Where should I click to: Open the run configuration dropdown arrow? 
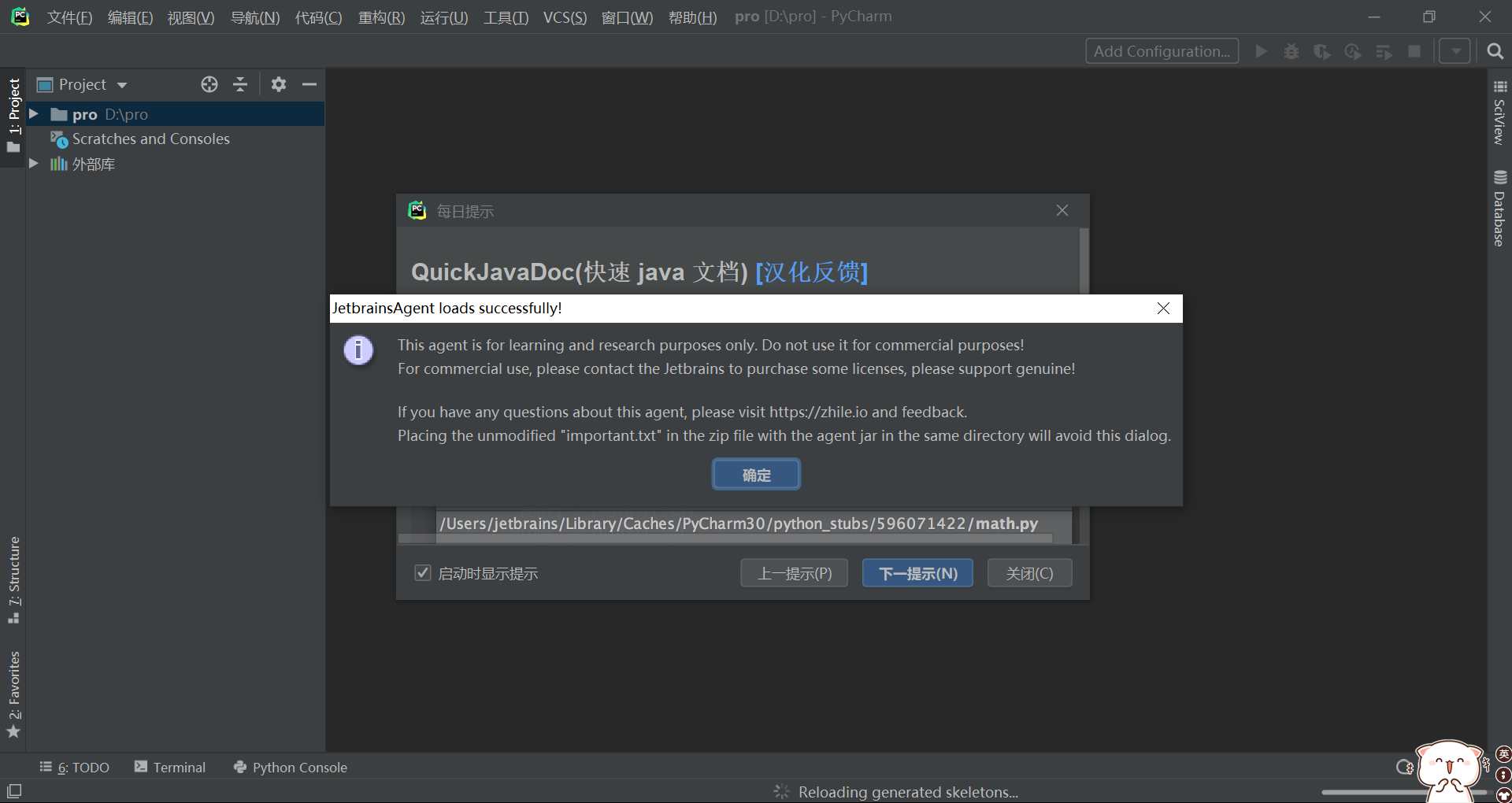pos(1455,51)
